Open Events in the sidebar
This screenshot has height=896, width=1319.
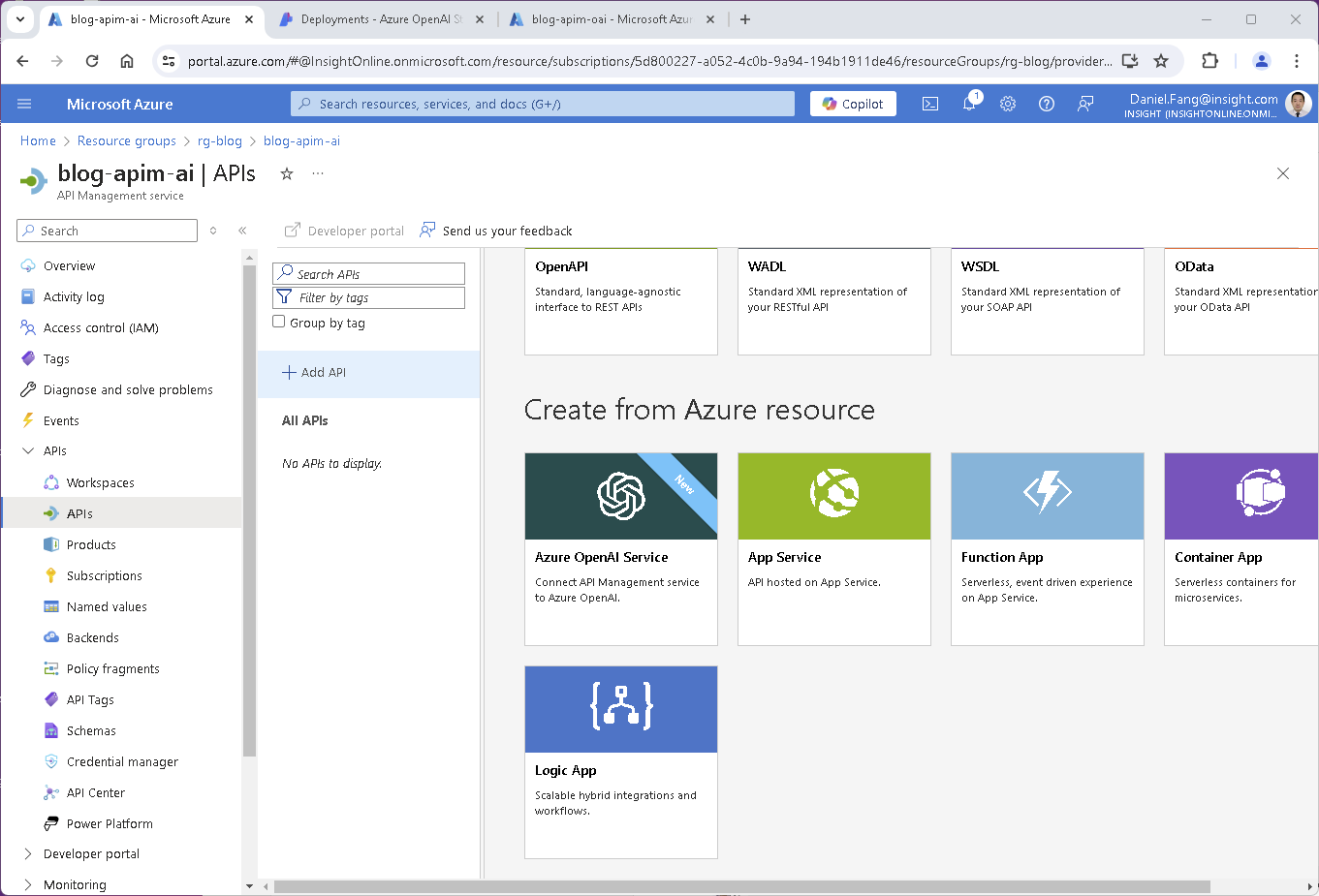coord(61,420)
